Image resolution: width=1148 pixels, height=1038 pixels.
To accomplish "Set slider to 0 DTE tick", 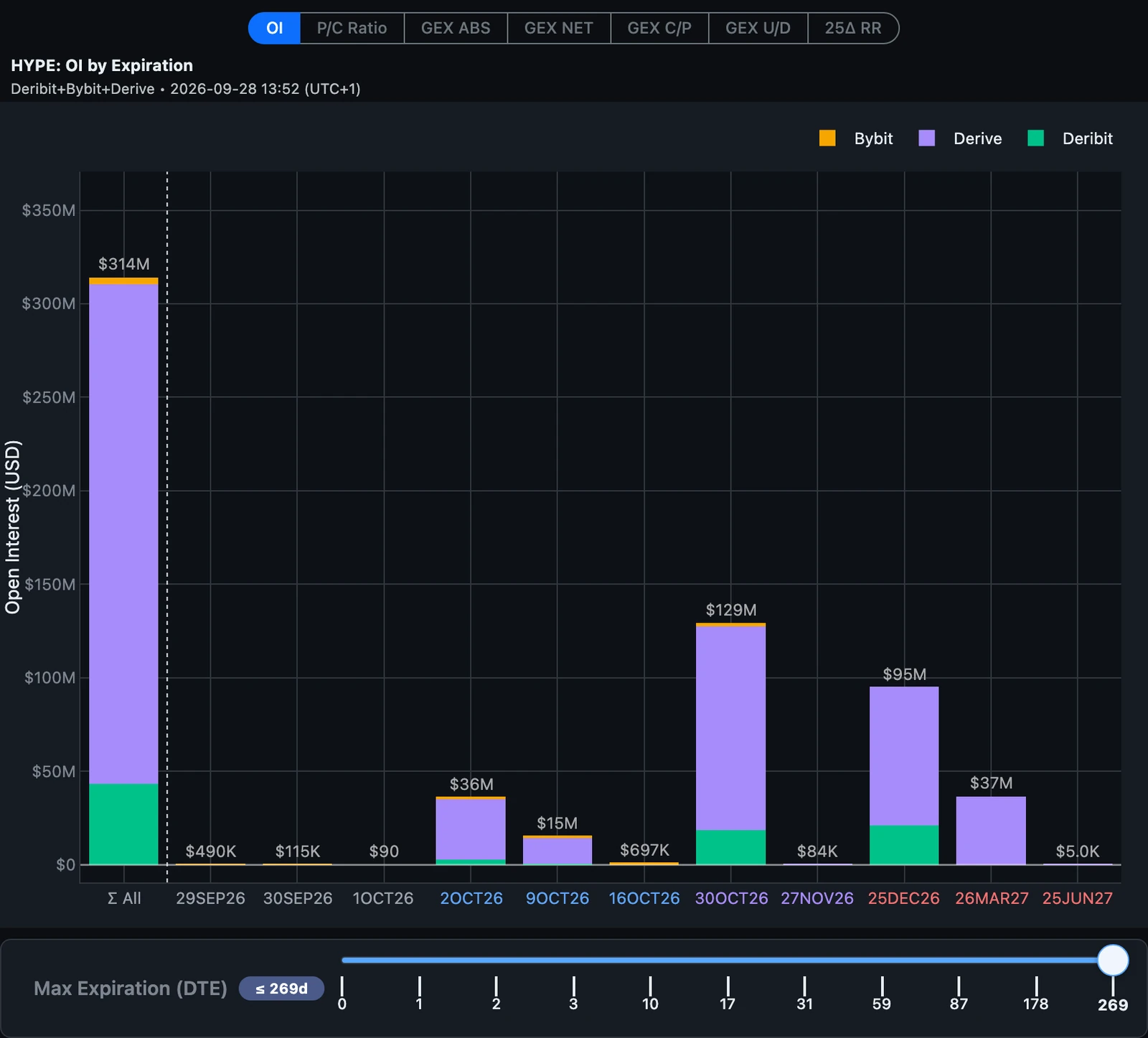I will pyautogui.click(x=342, y=993).
